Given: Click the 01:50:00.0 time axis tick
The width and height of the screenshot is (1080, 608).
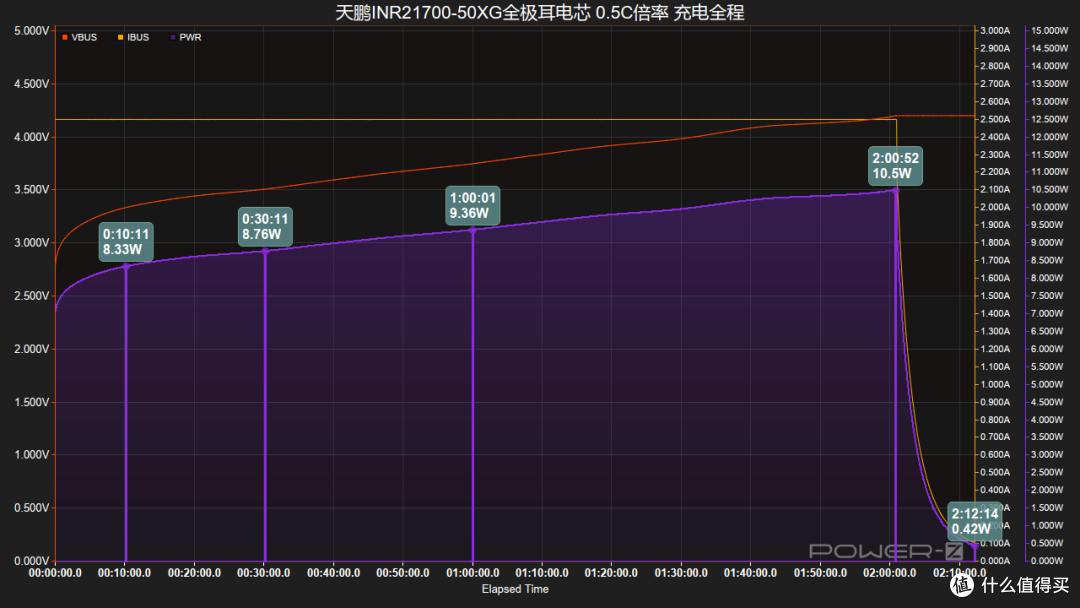Looking at the screenshot, I should [820, 573].
